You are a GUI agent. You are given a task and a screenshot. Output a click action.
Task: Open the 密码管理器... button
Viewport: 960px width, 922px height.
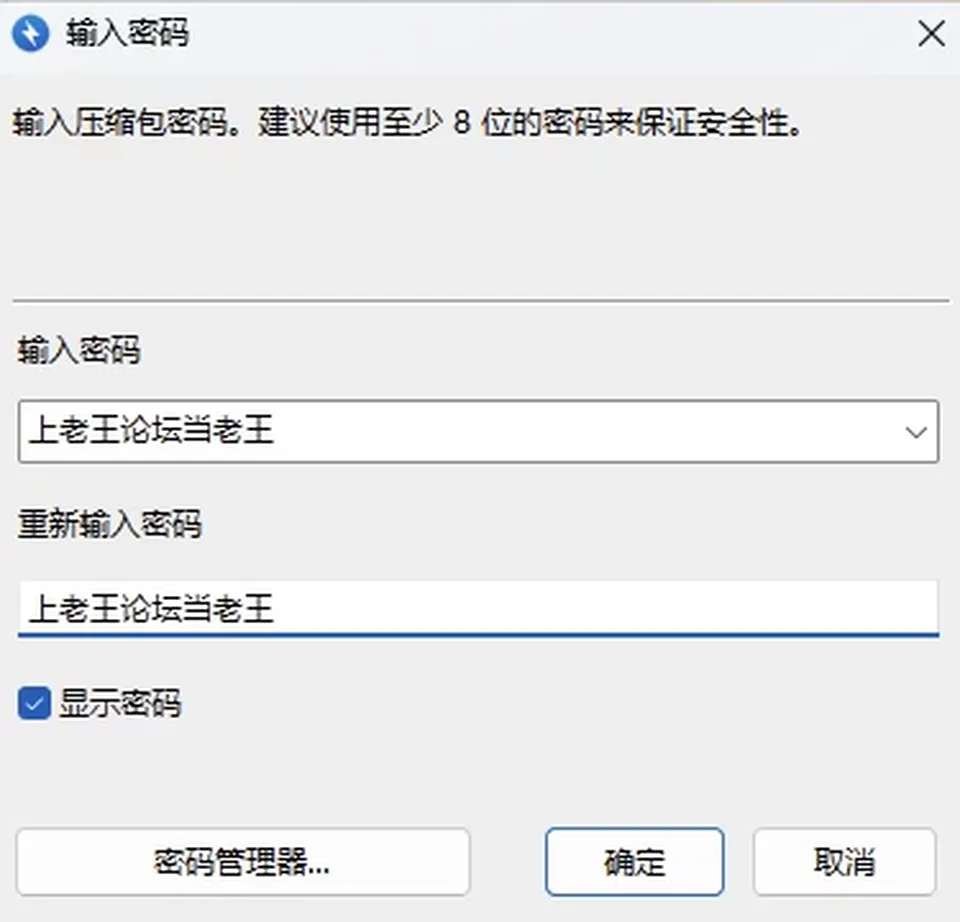(x=243, y=862)
